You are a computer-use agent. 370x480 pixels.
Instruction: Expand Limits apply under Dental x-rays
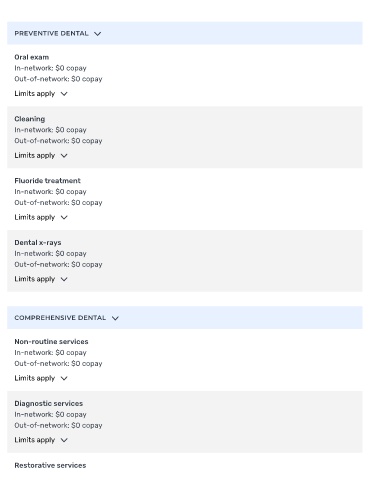coord(41,279)
